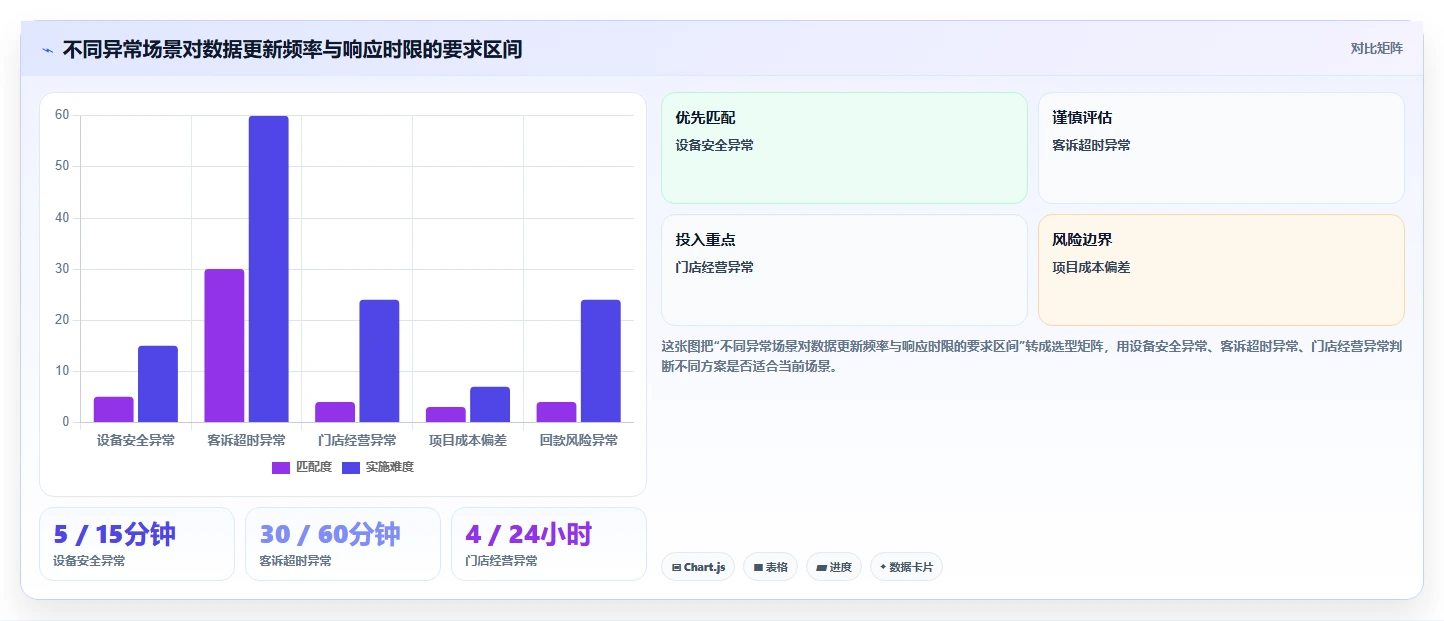Select the 4 / 24小时 stat card
This screenshot has width=1444, height=621.
(x=549, y=544)
